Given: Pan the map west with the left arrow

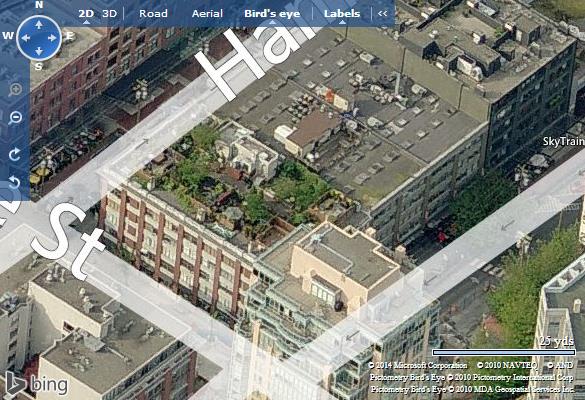Looking at the screenshot, I should (26, 38).
